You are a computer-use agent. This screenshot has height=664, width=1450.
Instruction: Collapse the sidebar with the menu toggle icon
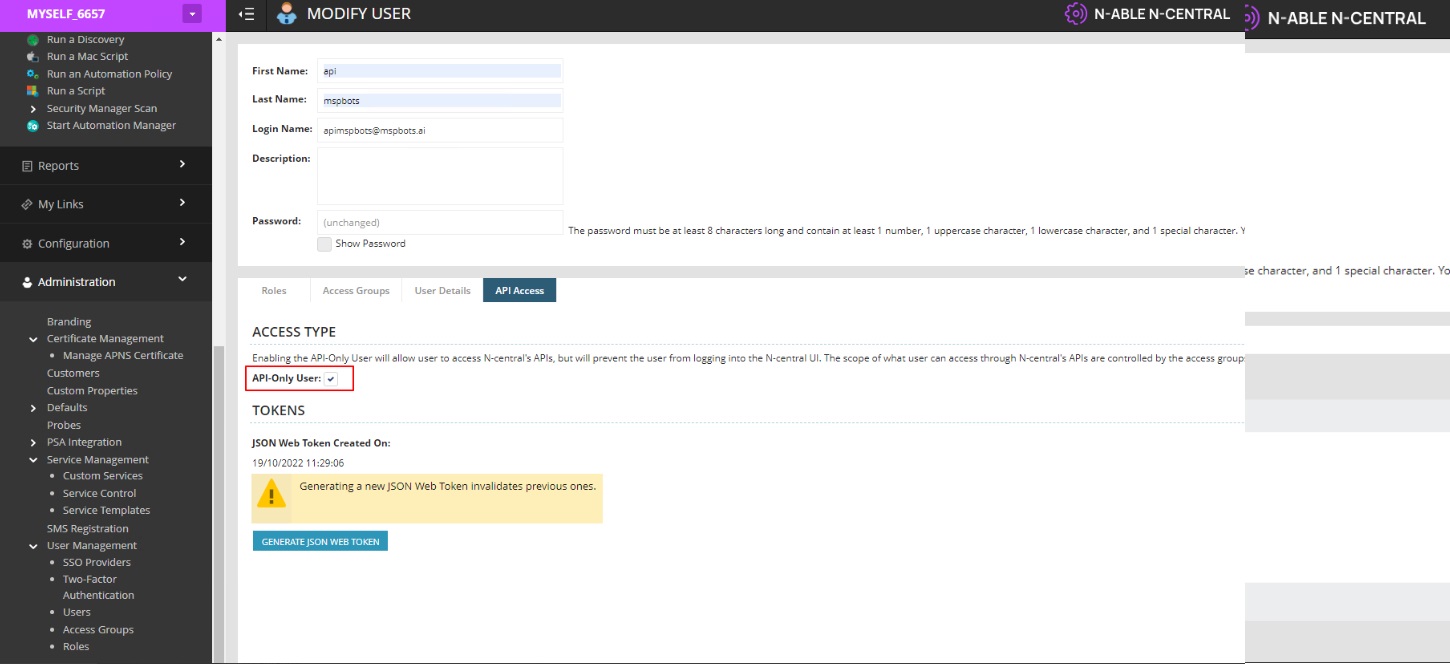(x=247, y=15)
